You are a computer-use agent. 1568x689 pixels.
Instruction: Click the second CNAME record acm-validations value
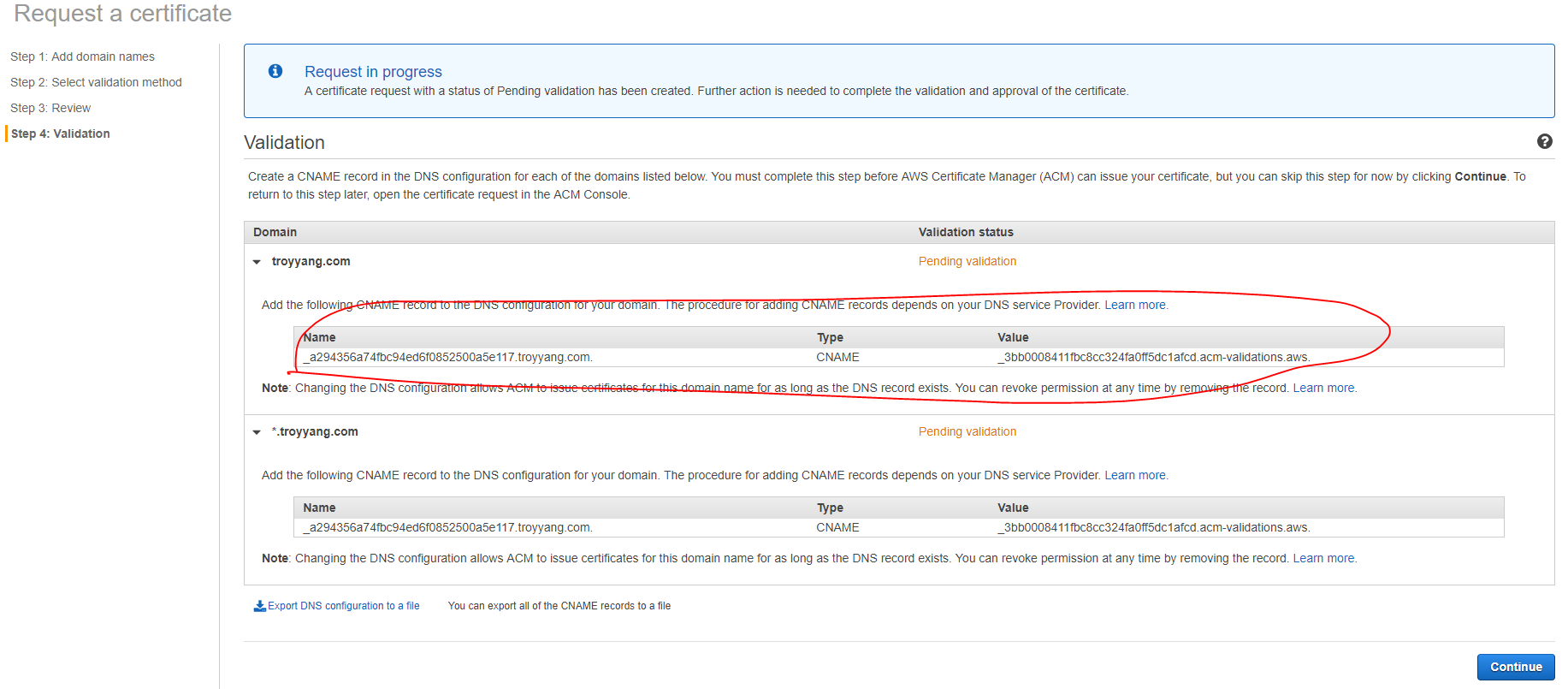click(1153, 528)
